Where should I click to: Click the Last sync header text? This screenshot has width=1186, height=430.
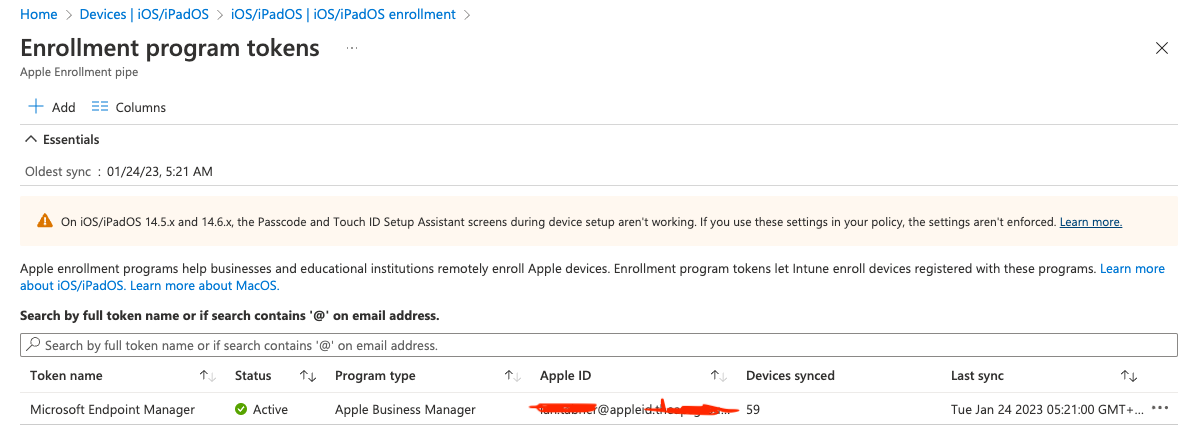click(977, 375)
